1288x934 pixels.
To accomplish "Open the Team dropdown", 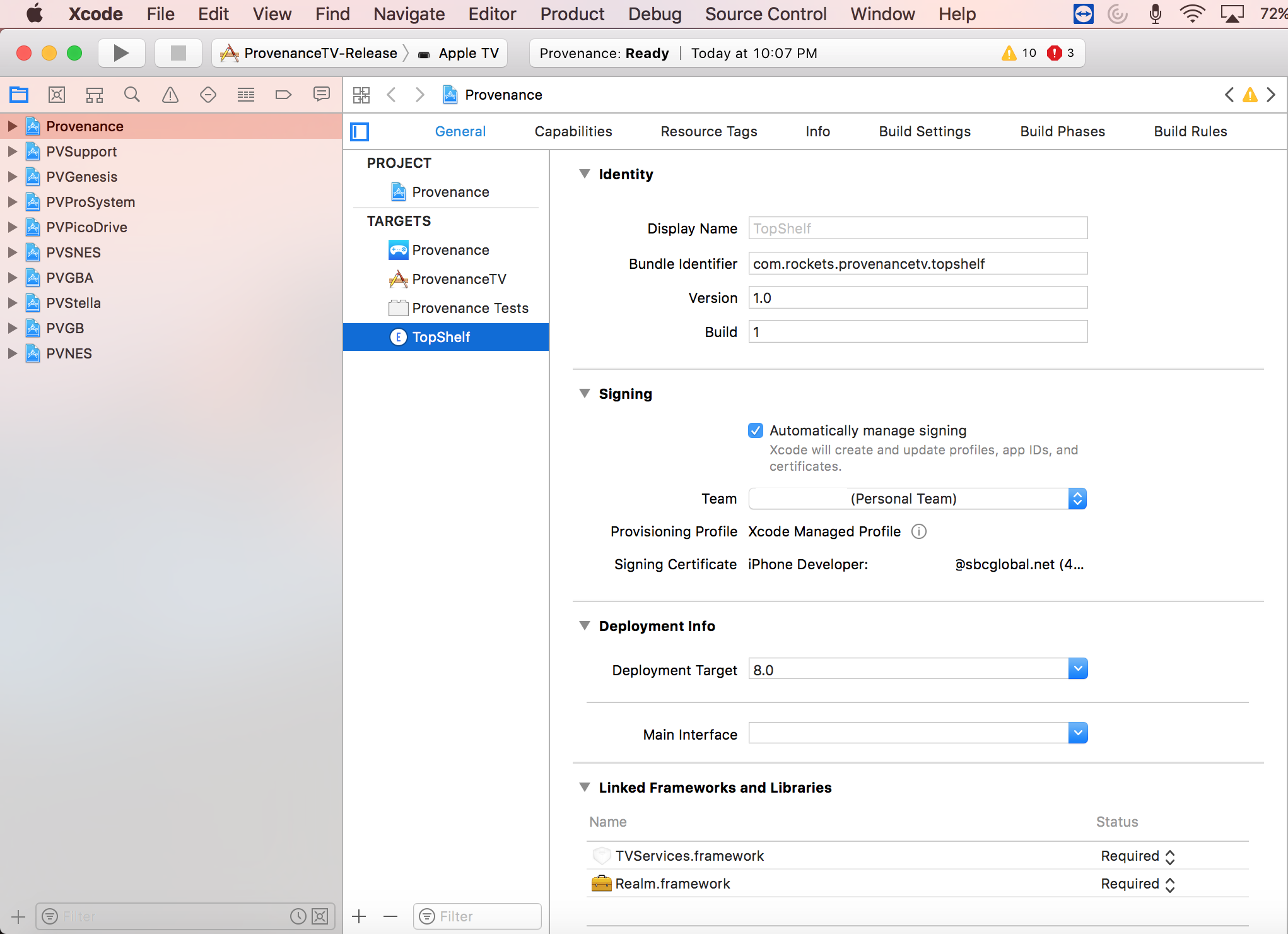I will [x=1077, y=499].
